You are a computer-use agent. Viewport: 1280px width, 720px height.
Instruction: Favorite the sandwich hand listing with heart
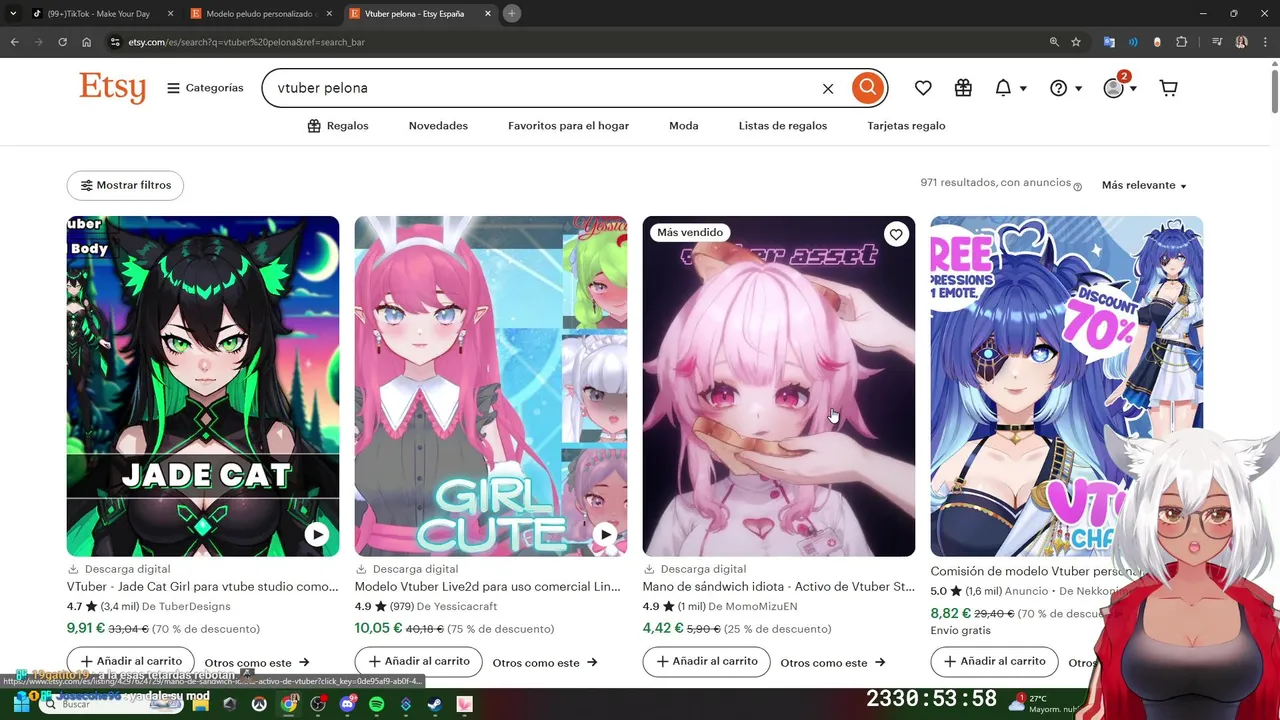896,234
